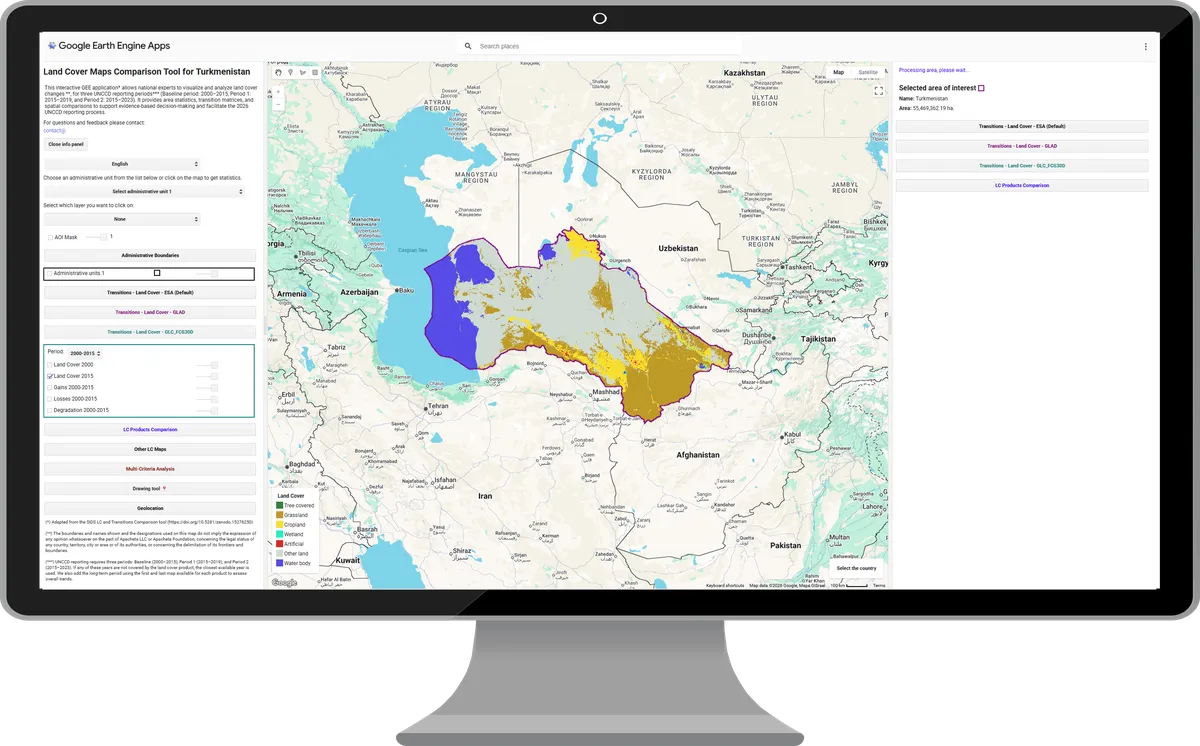This screenshot has width=1200, height=746.
Task: Click the Grassland legend color
Action: coord(280,515)
